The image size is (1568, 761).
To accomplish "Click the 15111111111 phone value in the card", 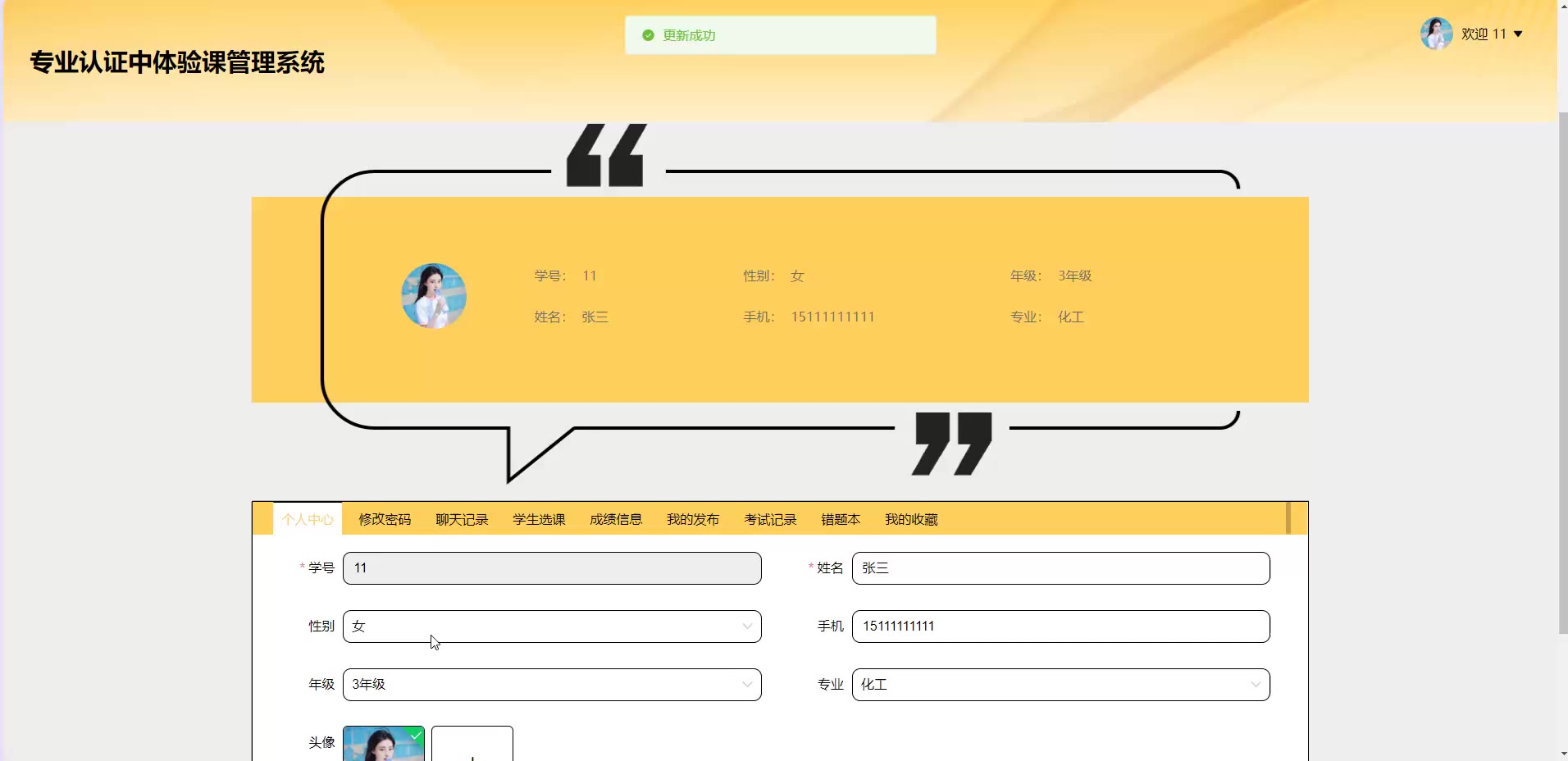I will (x=832, y=317).
